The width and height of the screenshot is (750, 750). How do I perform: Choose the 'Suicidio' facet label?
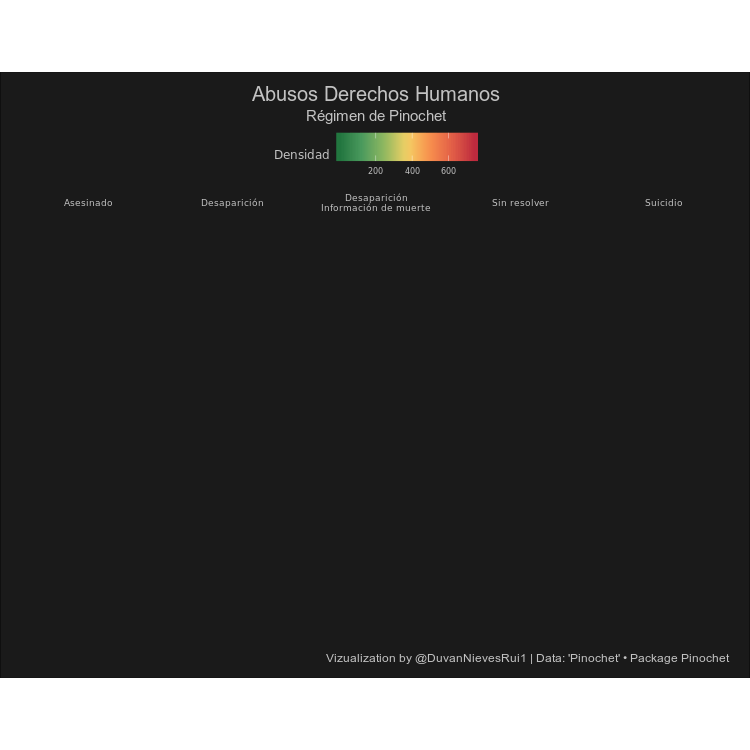point(663,203)
